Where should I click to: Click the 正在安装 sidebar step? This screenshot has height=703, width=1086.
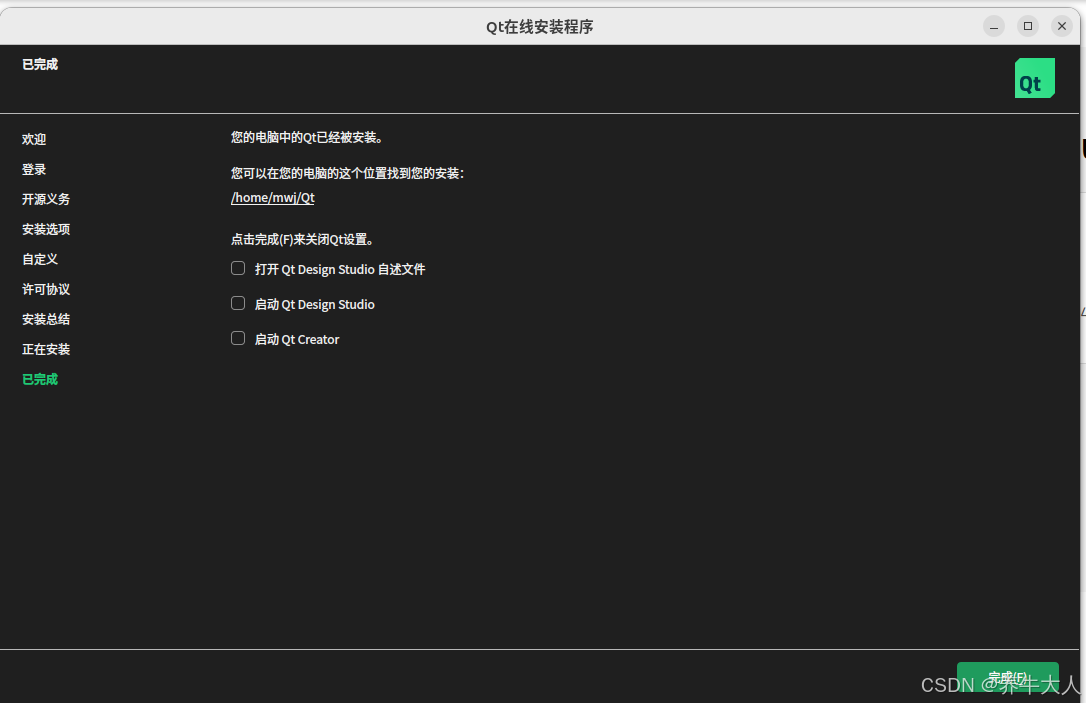tap(46, 349)
